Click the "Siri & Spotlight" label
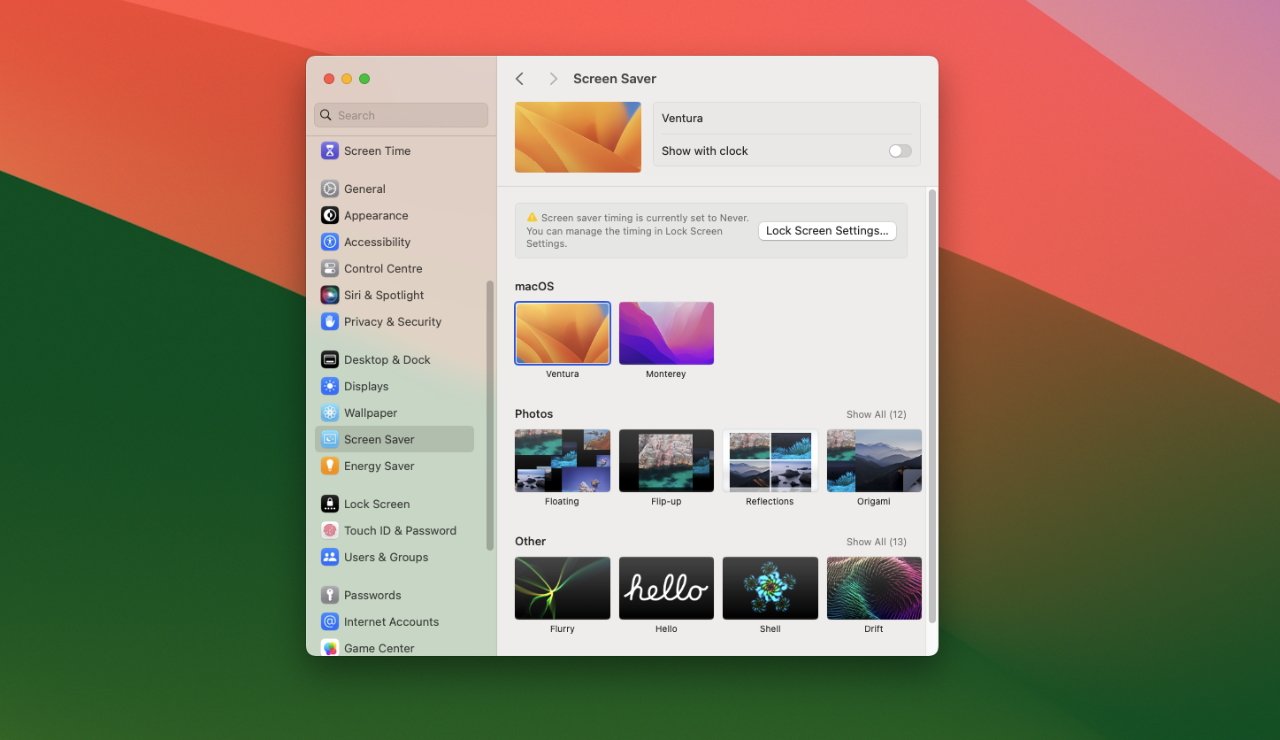The image size is (1280, 740). coord(384,295)
